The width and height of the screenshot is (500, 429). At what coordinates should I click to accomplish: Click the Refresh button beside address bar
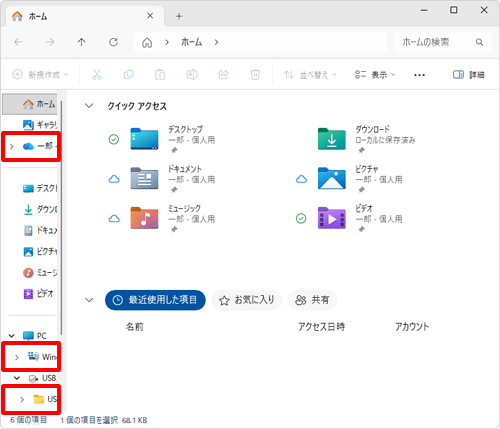click(113, 42)
